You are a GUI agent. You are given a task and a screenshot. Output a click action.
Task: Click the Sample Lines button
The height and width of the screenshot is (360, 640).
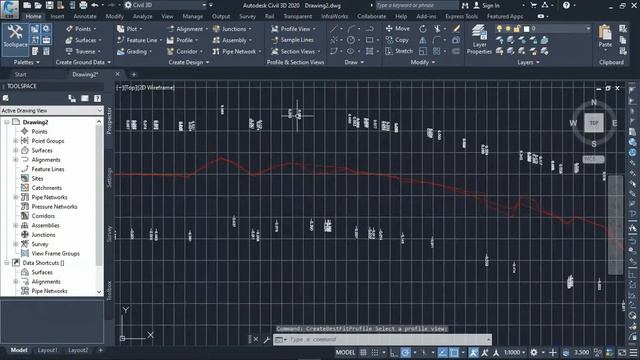[293, 40]
